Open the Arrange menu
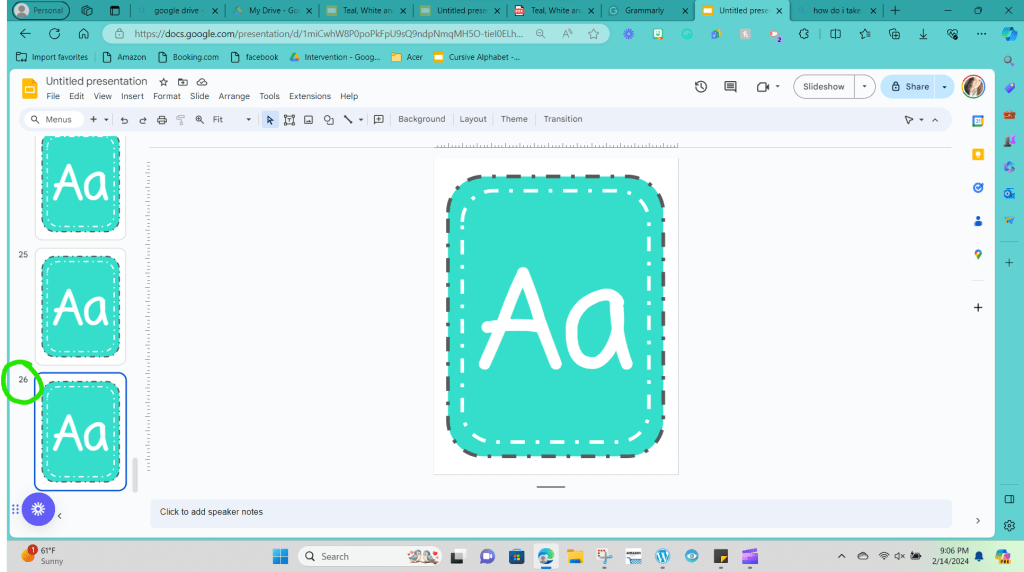This screenshot has height=572, width=1024. [234, 97]
